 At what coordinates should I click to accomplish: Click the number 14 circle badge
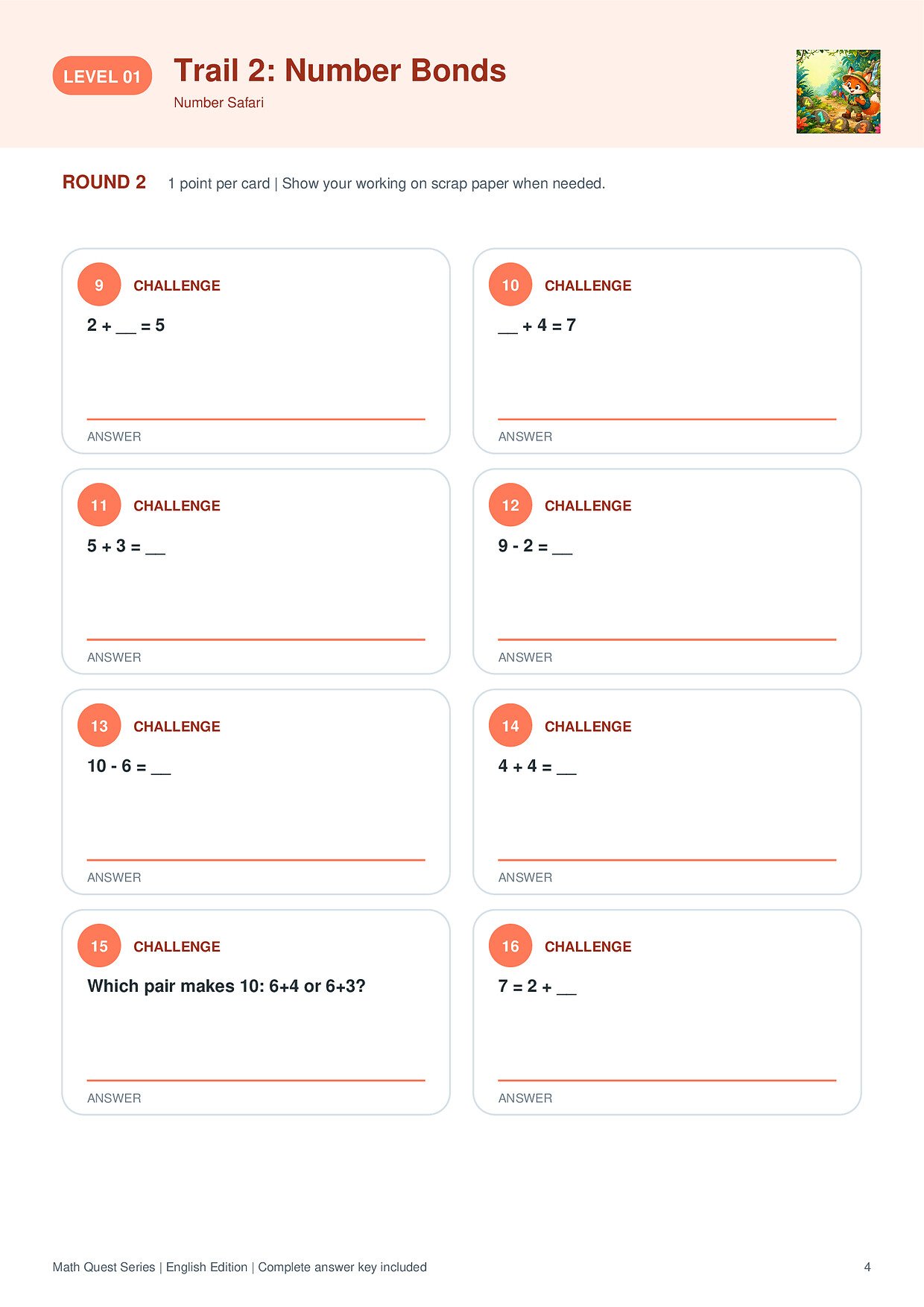click(x=510, y=726)
